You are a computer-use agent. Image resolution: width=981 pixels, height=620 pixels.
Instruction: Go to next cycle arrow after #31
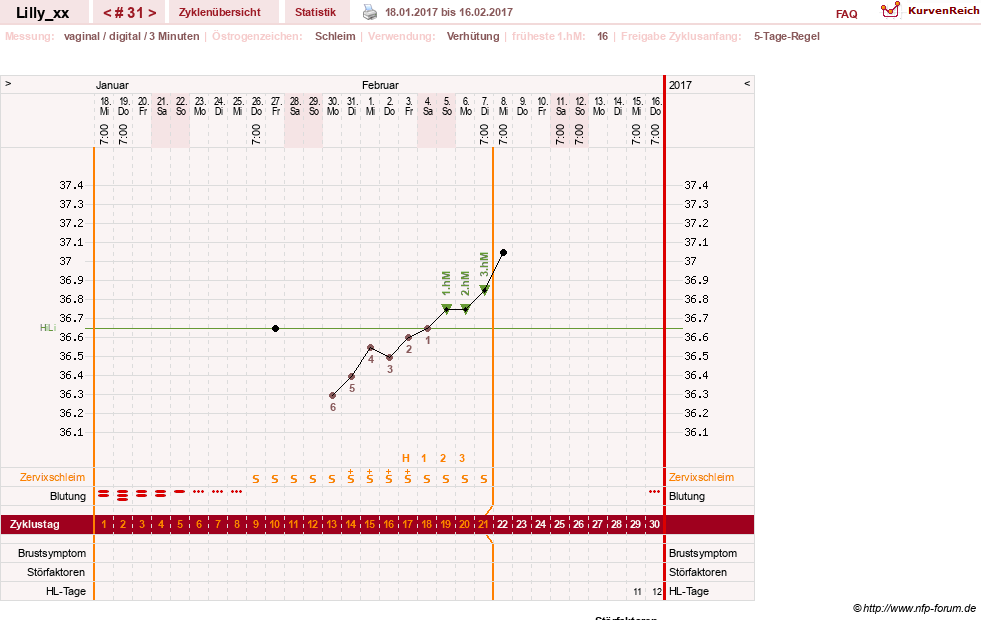[152, 13]
